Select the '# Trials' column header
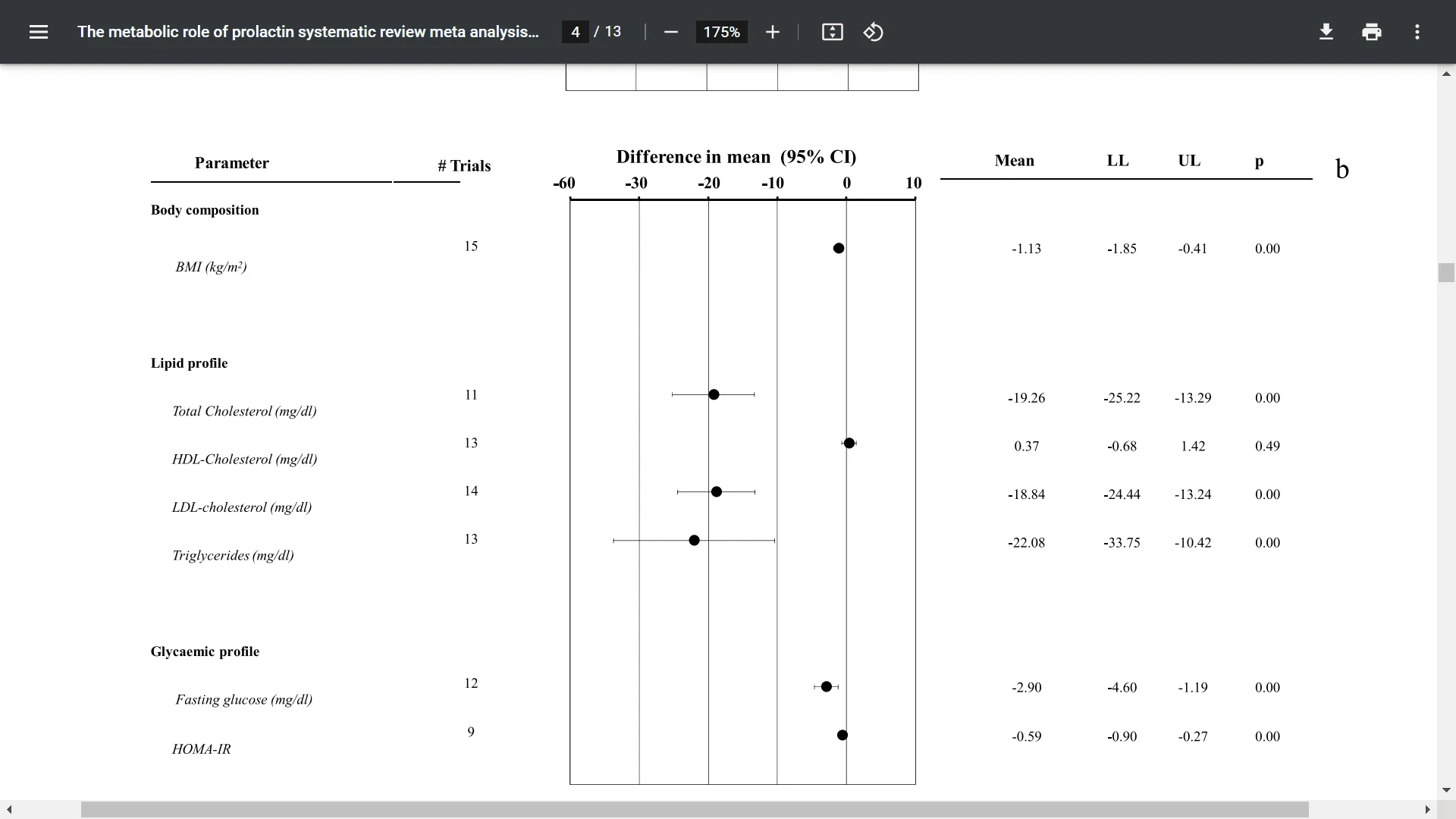The image size is (1456, 819). pyautogui.click(x=464, y=166)
